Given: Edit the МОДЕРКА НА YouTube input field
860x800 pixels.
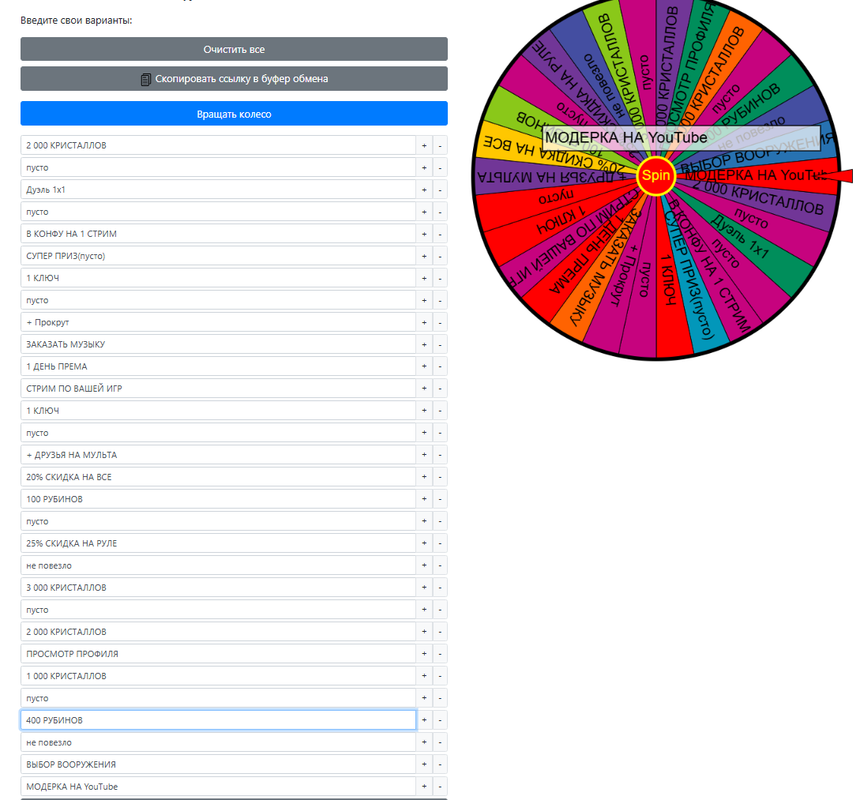Looking at the screenshot, I should click(218, 786).
